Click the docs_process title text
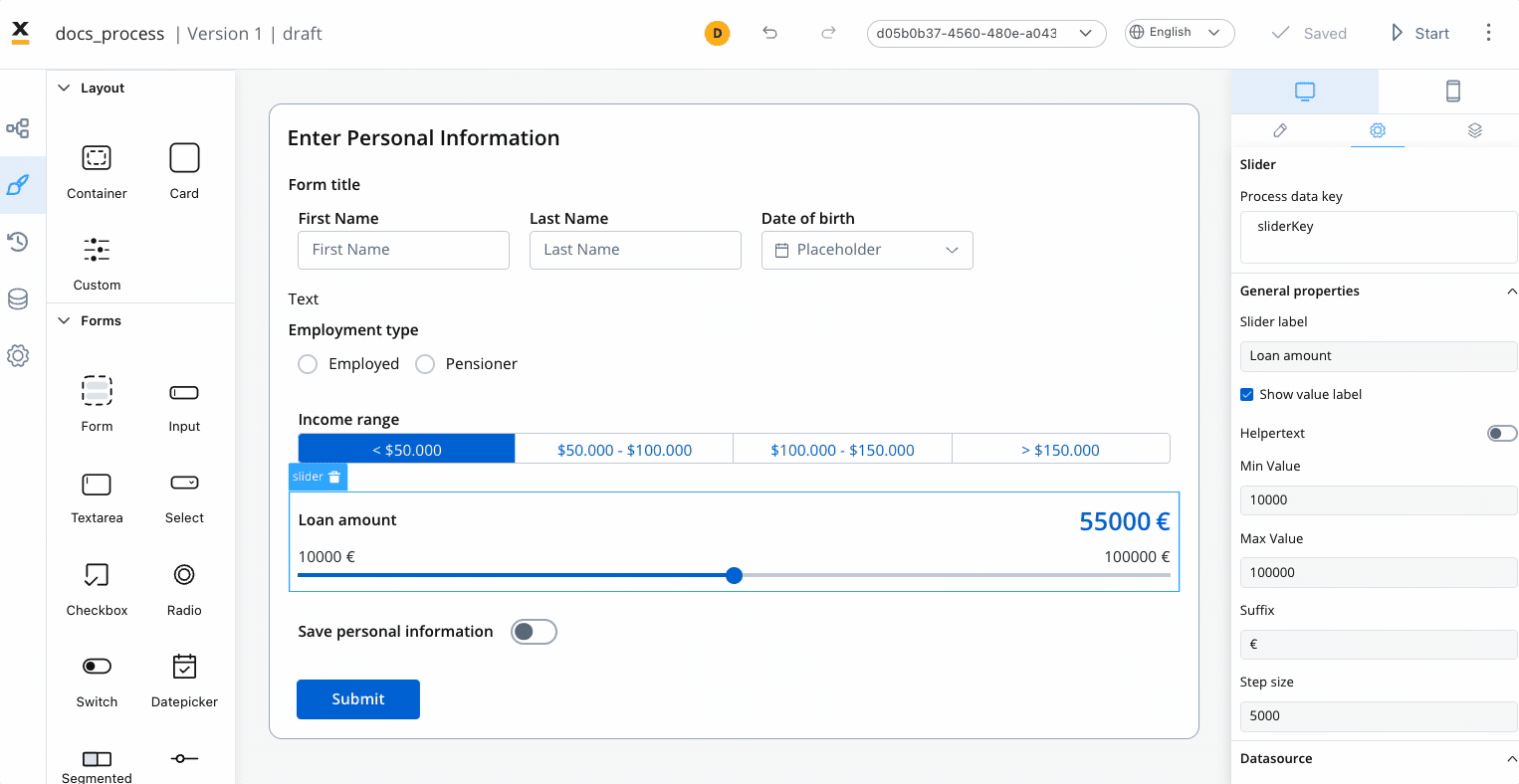Screen dimensions: 1519x784 [x=109, y=34]
